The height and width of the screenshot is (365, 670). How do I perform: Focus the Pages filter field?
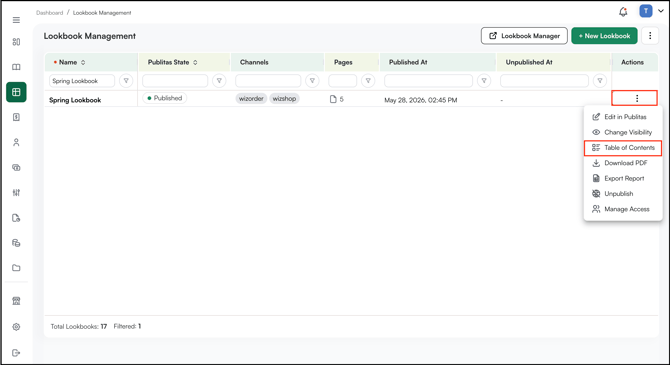click(343, 81)
